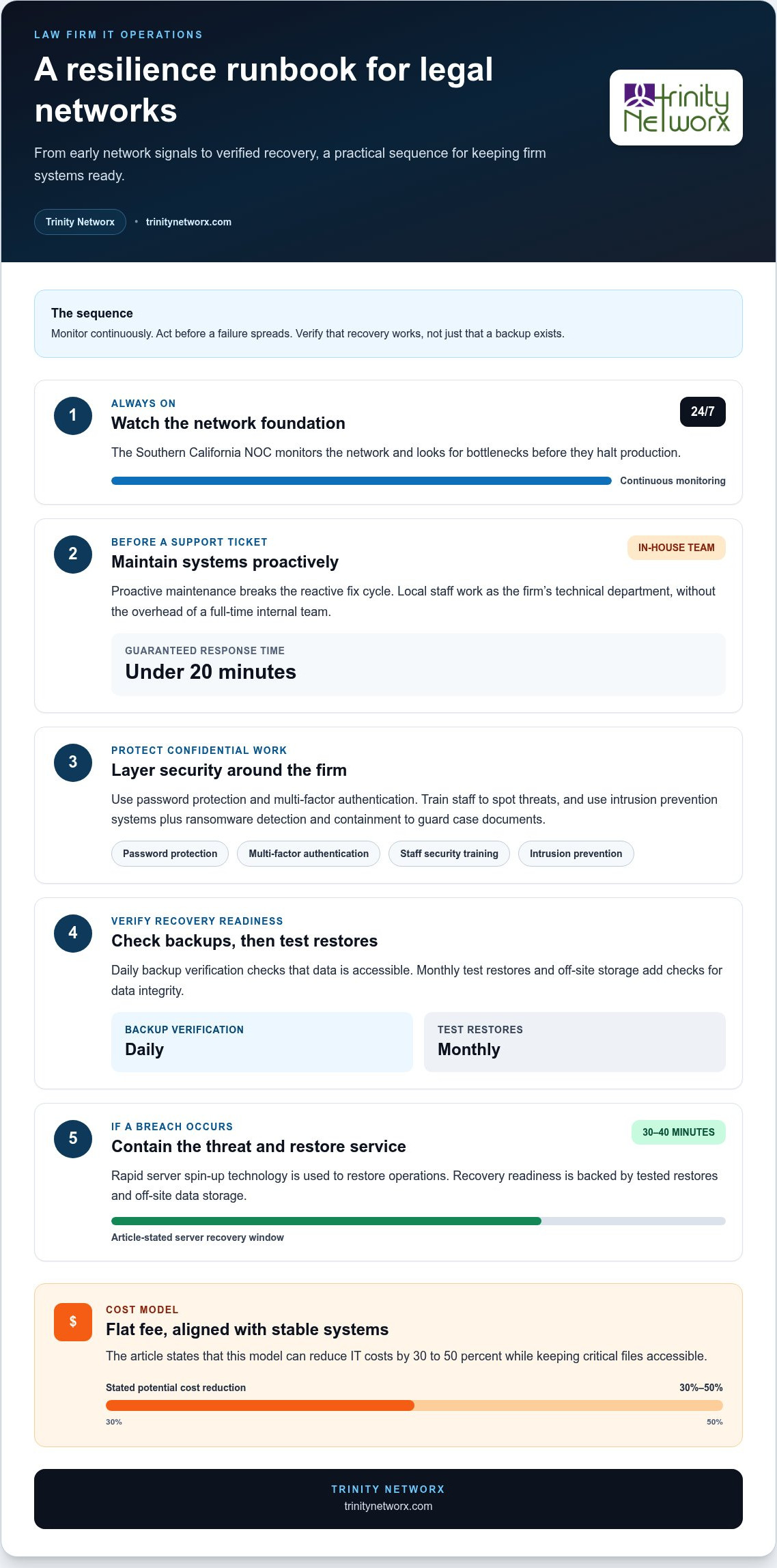Viewport: 777px width, 1568px height.
Task: Select the Staff security training chip
Action: [x=449, y=854]
